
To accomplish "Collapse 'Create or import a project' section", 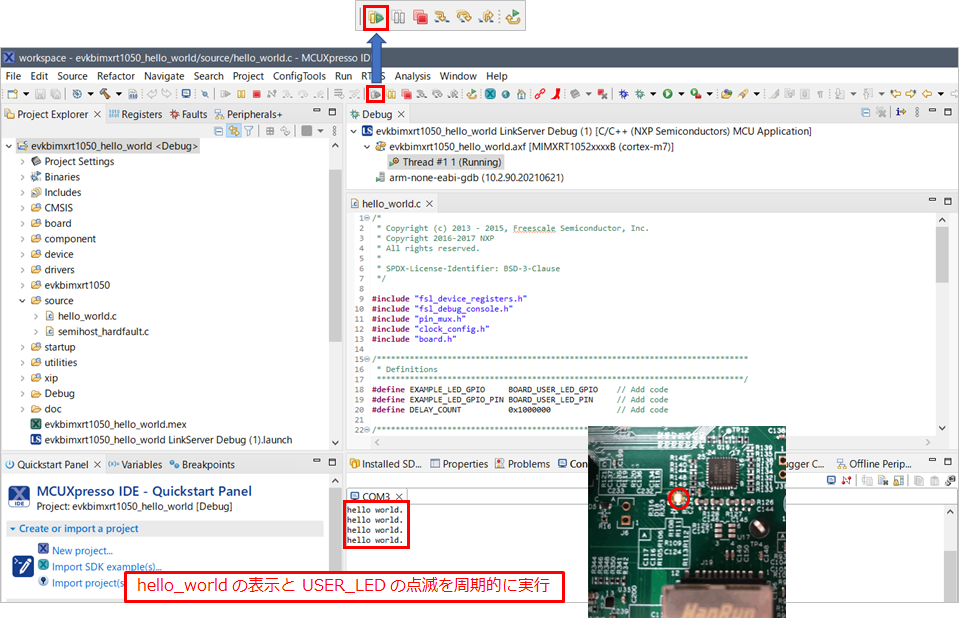I will pos(12,529).
